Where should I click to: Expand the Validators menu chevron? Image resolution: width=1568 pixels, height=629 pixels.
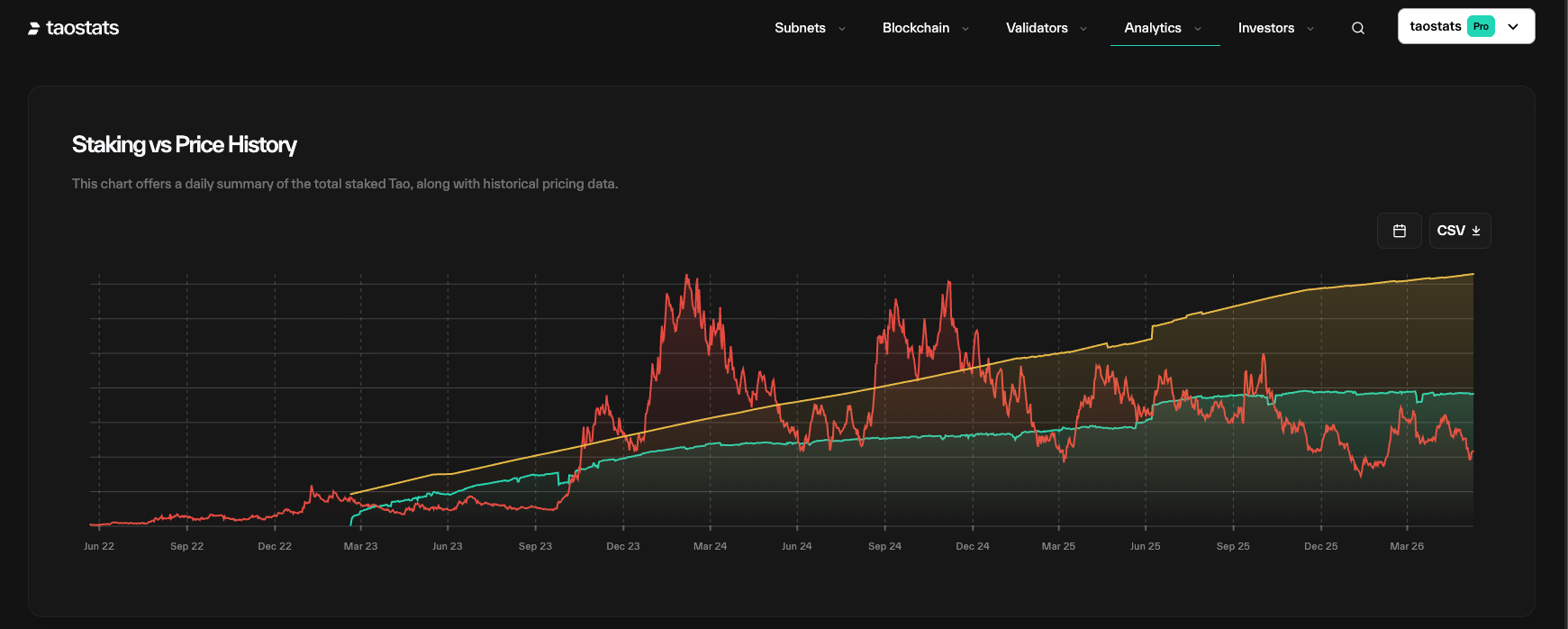pos(1083,29)
